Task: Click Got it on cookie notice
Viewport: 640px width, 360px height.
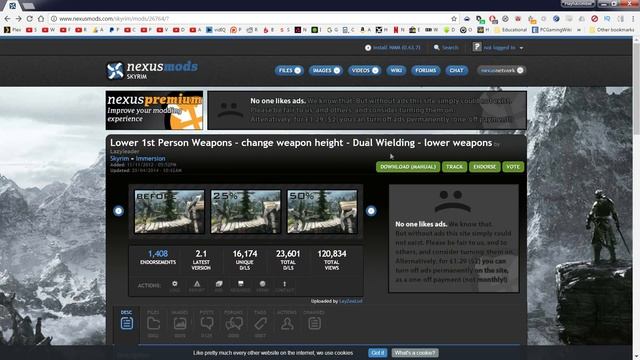Action: tap(378, 353)
